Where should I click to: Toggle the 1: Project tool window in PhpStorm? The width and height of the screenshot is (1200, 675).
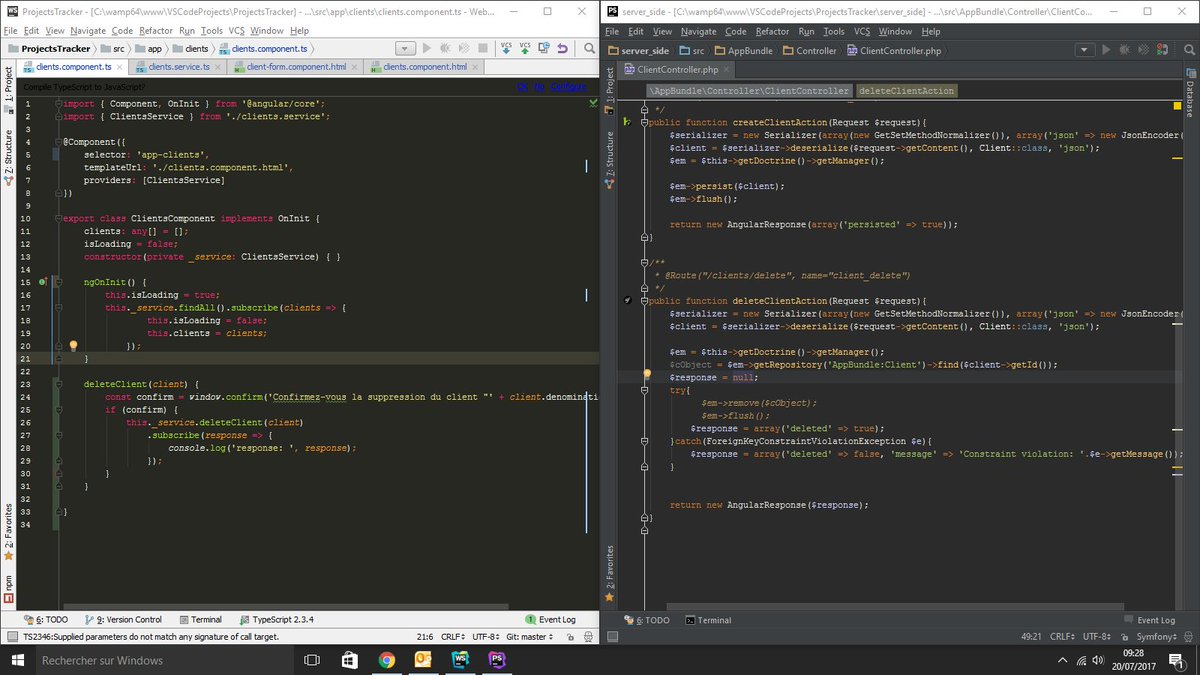pyautogui.click(x=610, y=89)
